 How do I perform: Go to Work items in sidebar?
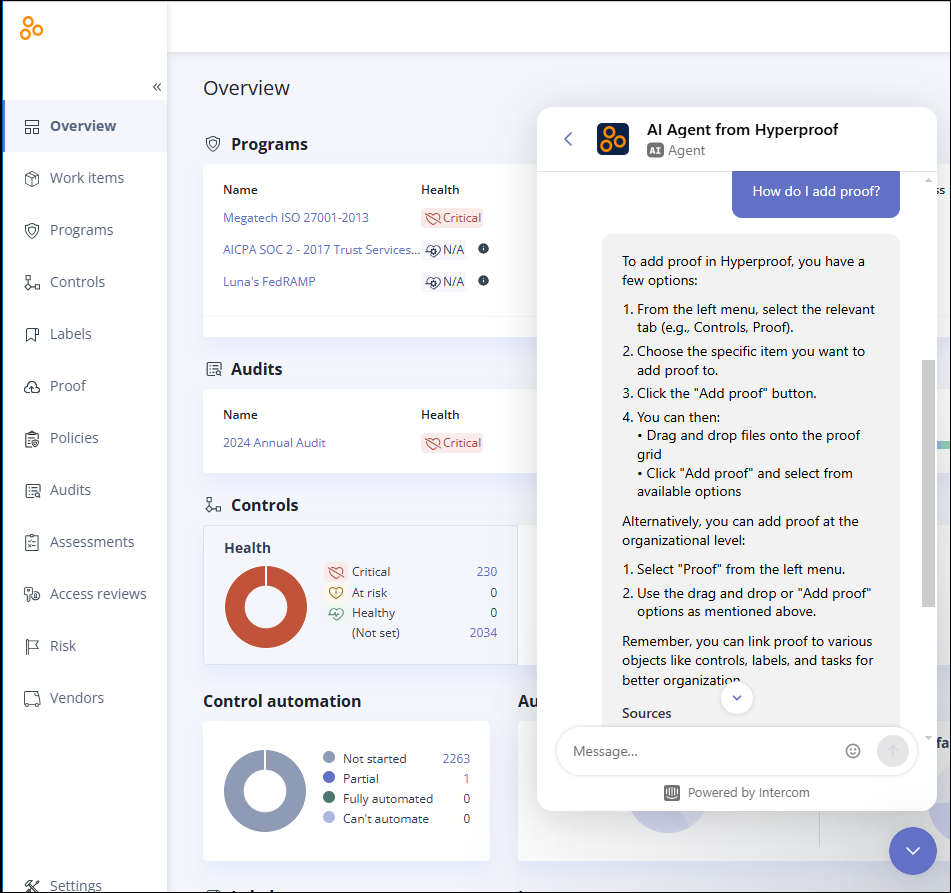click(x=85, y=178)
